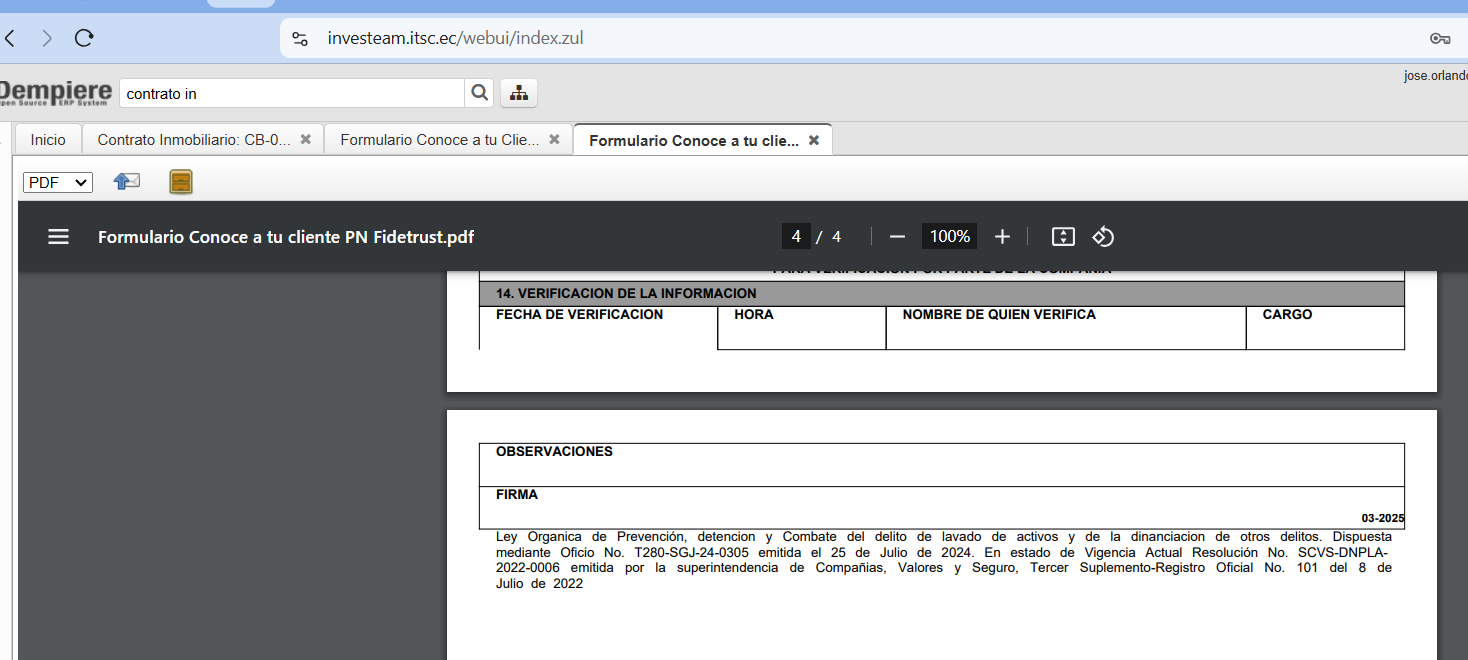Click the fit to page icon
The height and width of the screenshot is (660, 1468).
point(1063,237)
